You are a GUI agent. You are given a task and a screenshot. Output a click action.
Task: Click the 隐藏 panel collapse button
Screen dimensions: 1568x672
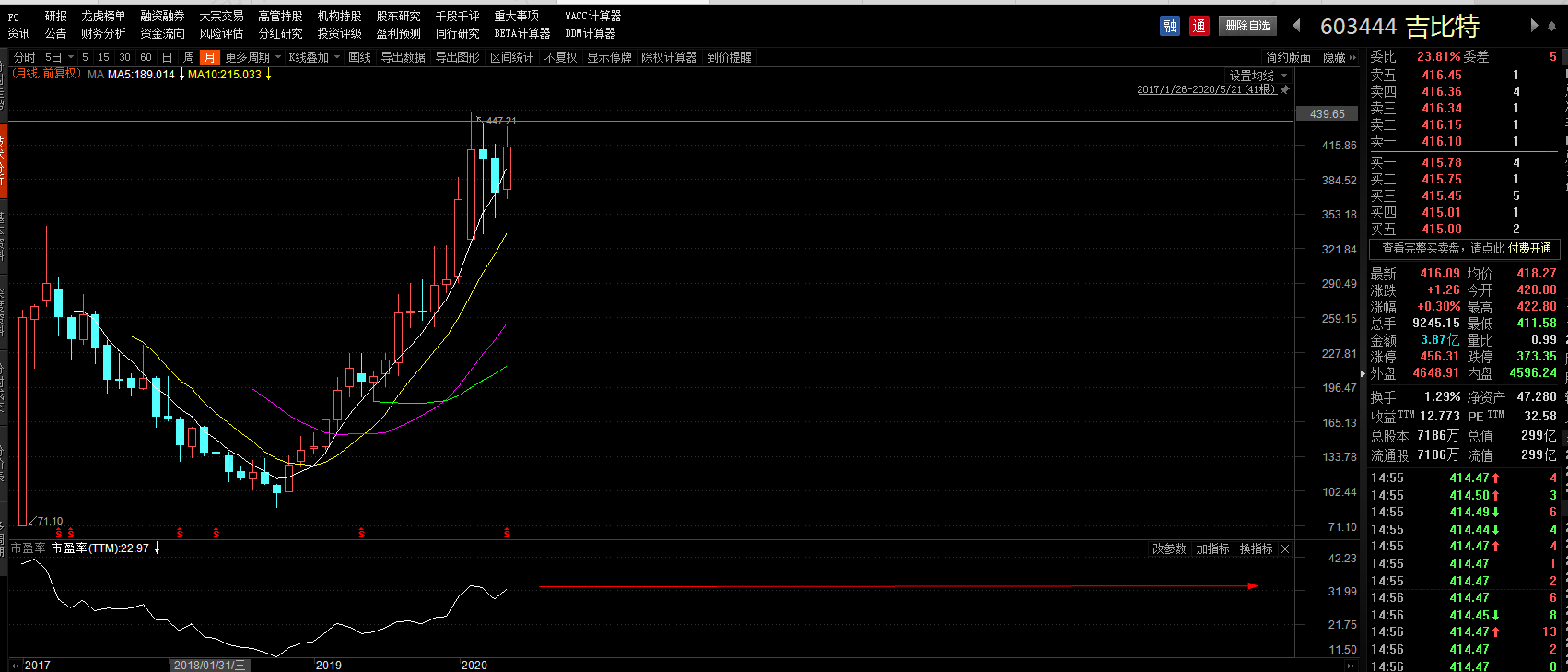(1340, 57)
